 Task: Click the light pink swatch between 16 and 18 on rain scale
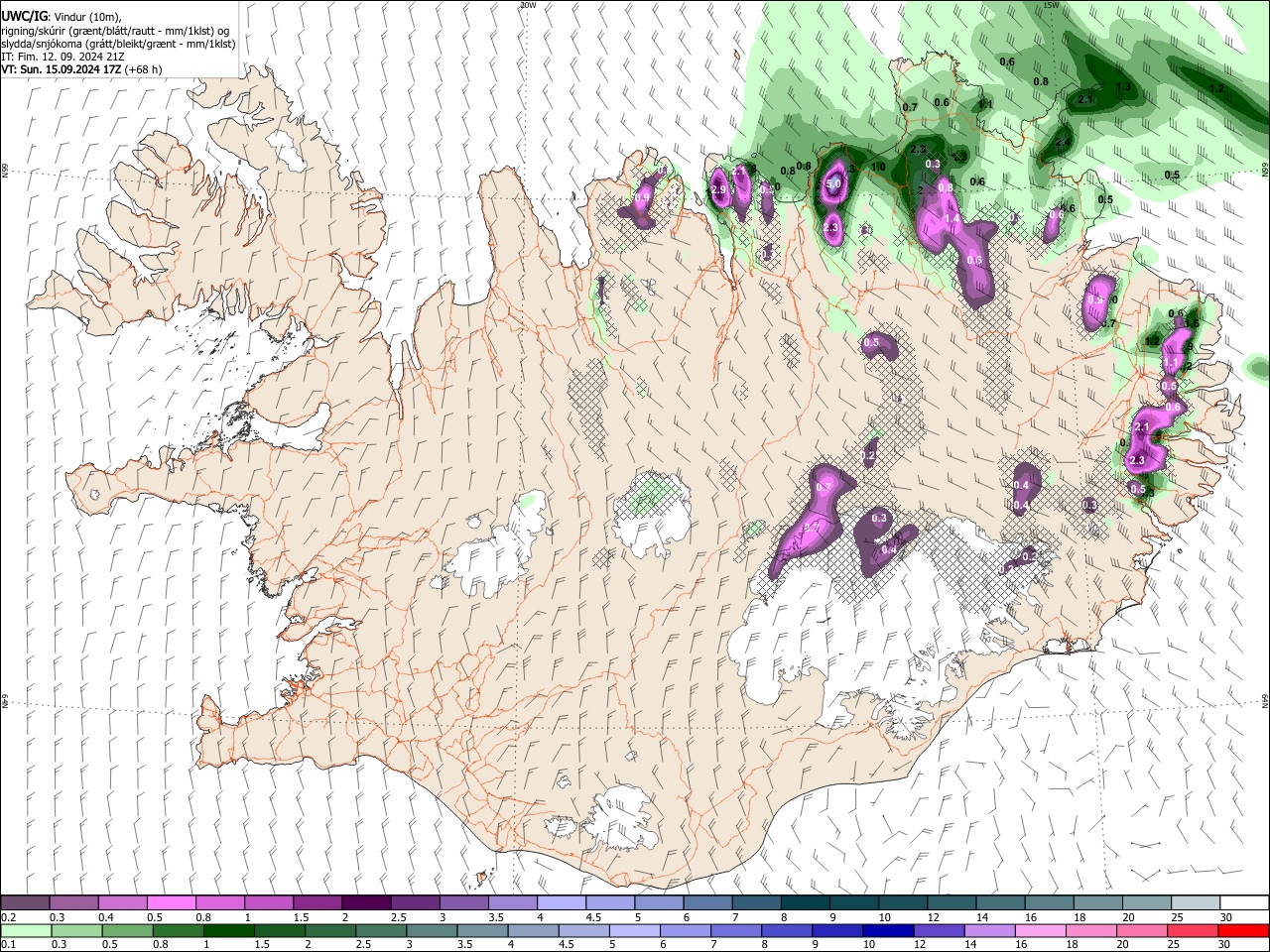click(x=1041, y=931)
